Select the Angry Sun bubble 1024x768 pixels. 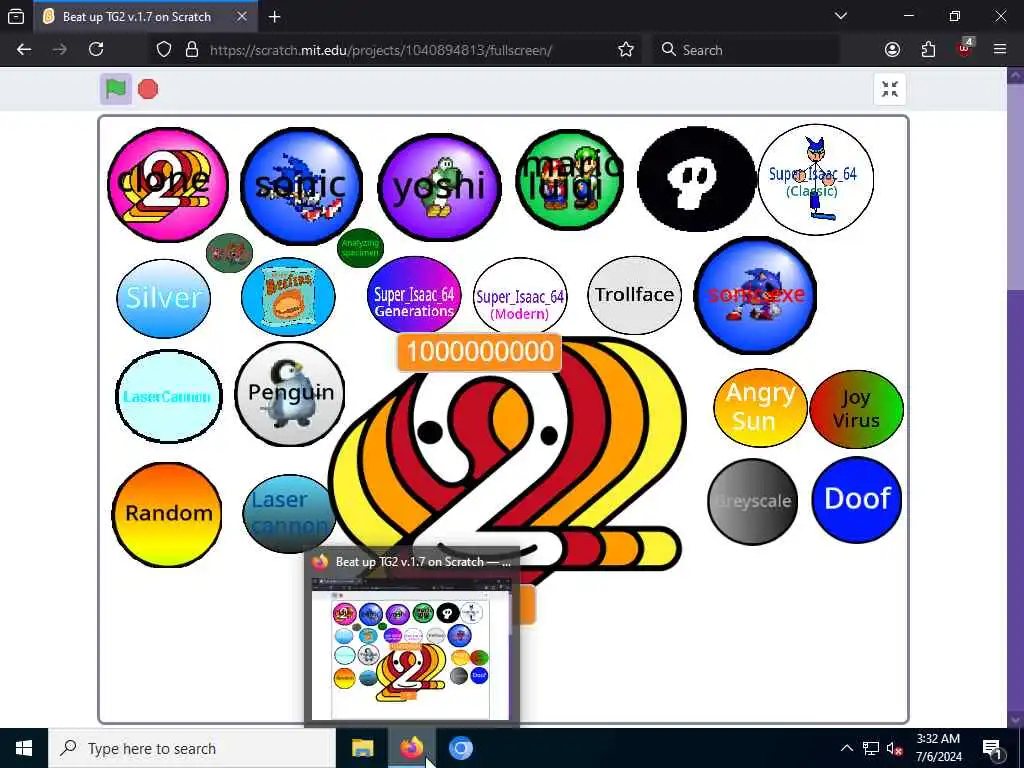coord(760,408)
